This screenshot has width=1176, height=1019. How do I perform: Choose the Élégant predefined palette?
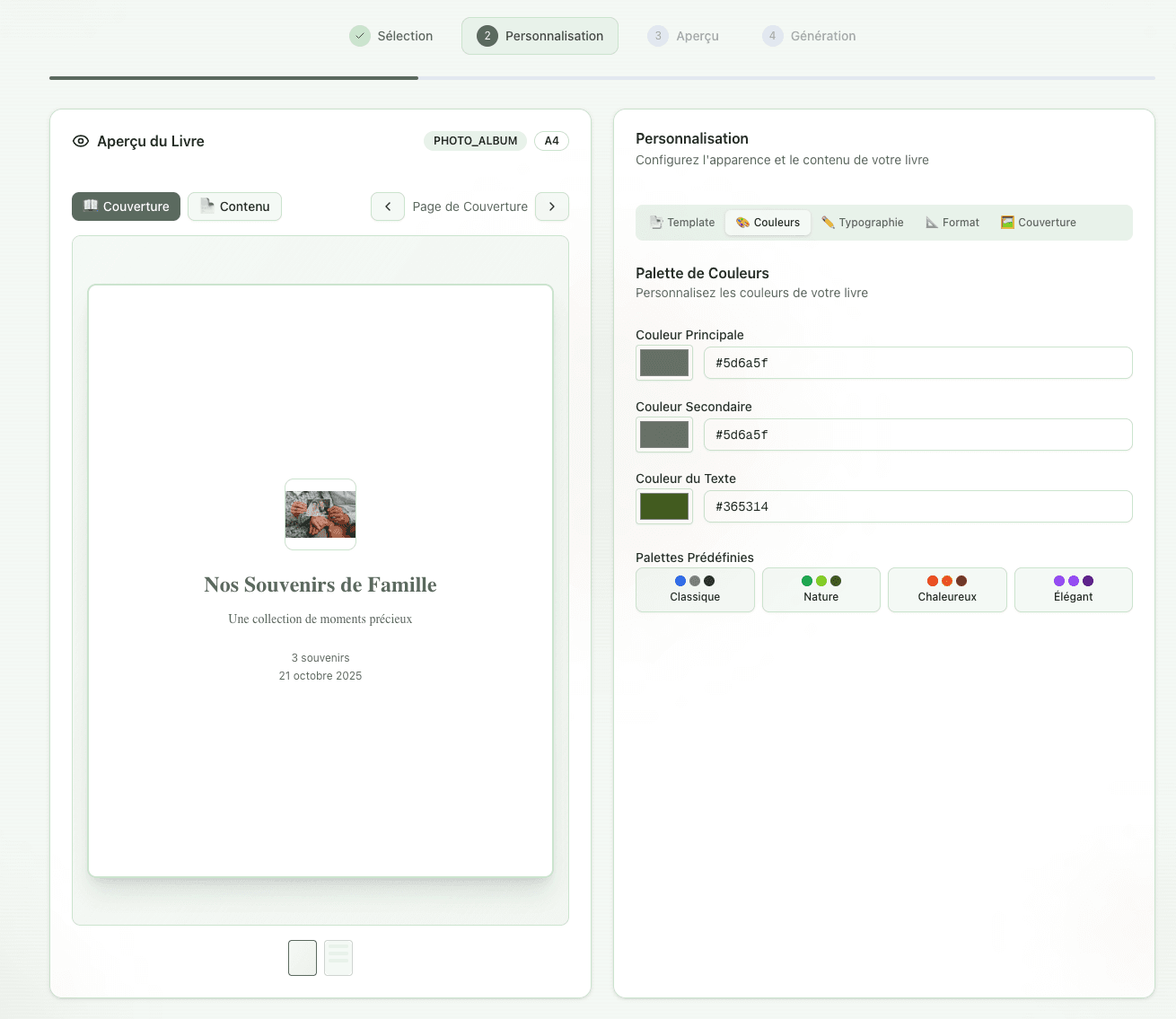pos(1073,590)
